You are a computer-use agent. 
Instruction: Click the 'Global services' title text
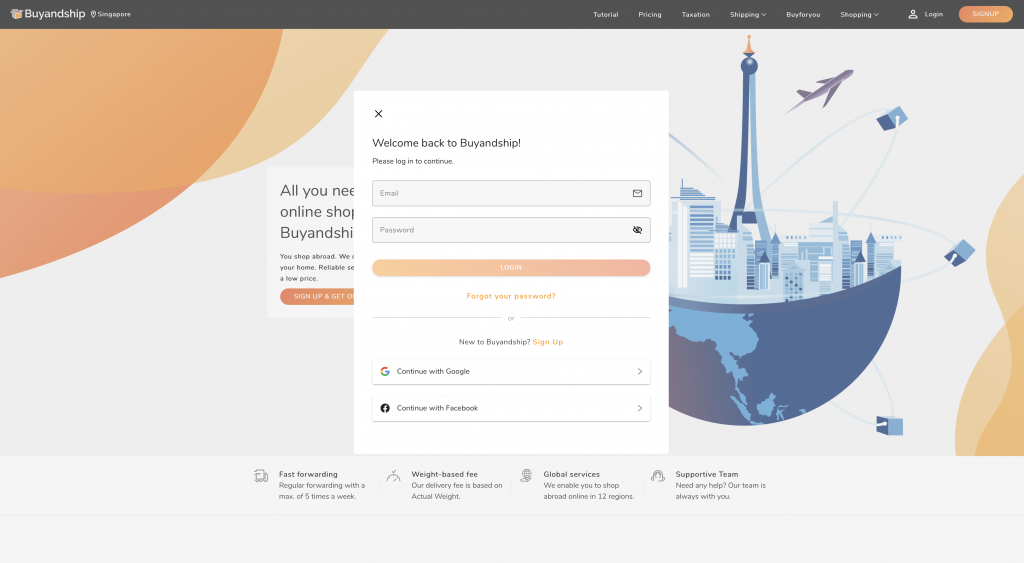tap(571, 474)
